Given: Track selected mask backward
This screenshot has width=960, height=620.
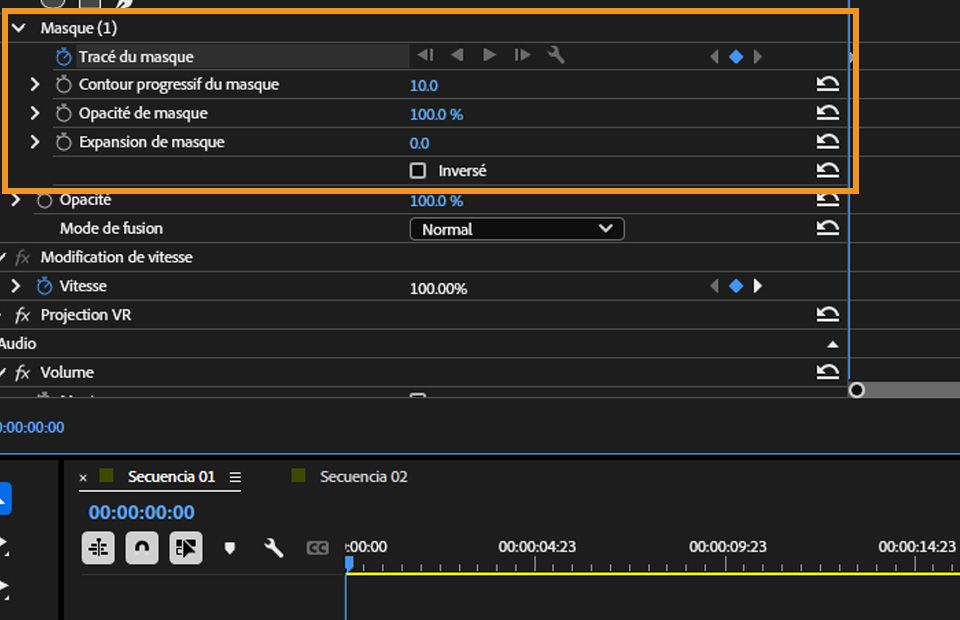Looking at the screenshot, I should point(457,55).
